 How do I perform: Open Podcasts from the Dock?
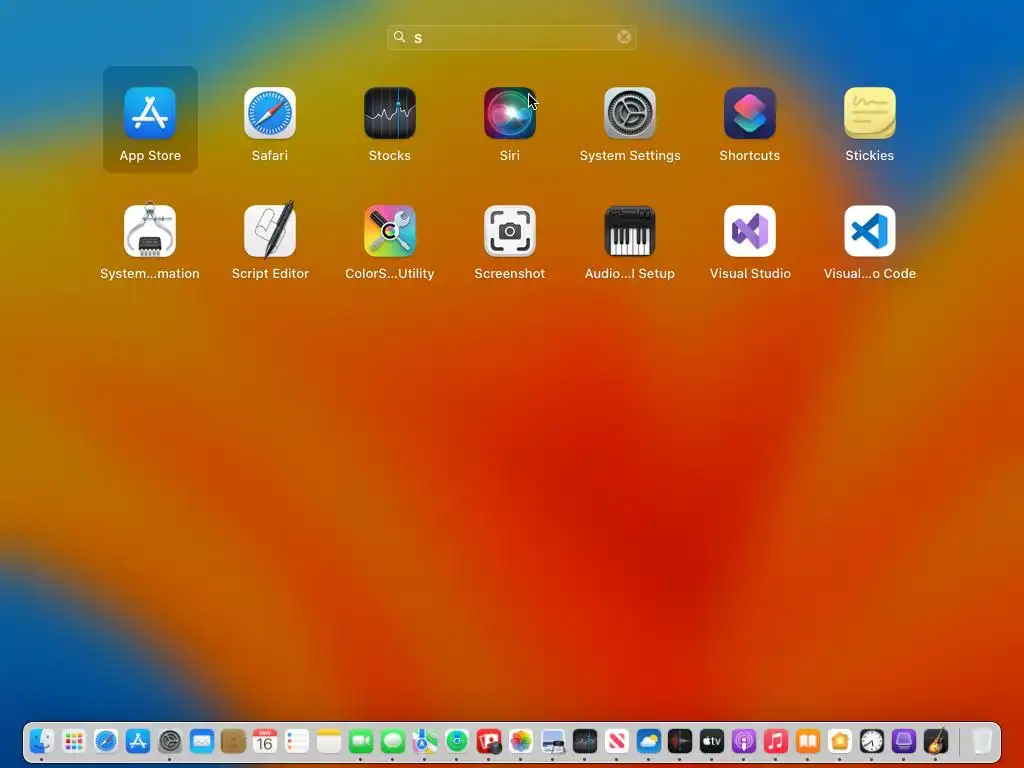744,741
